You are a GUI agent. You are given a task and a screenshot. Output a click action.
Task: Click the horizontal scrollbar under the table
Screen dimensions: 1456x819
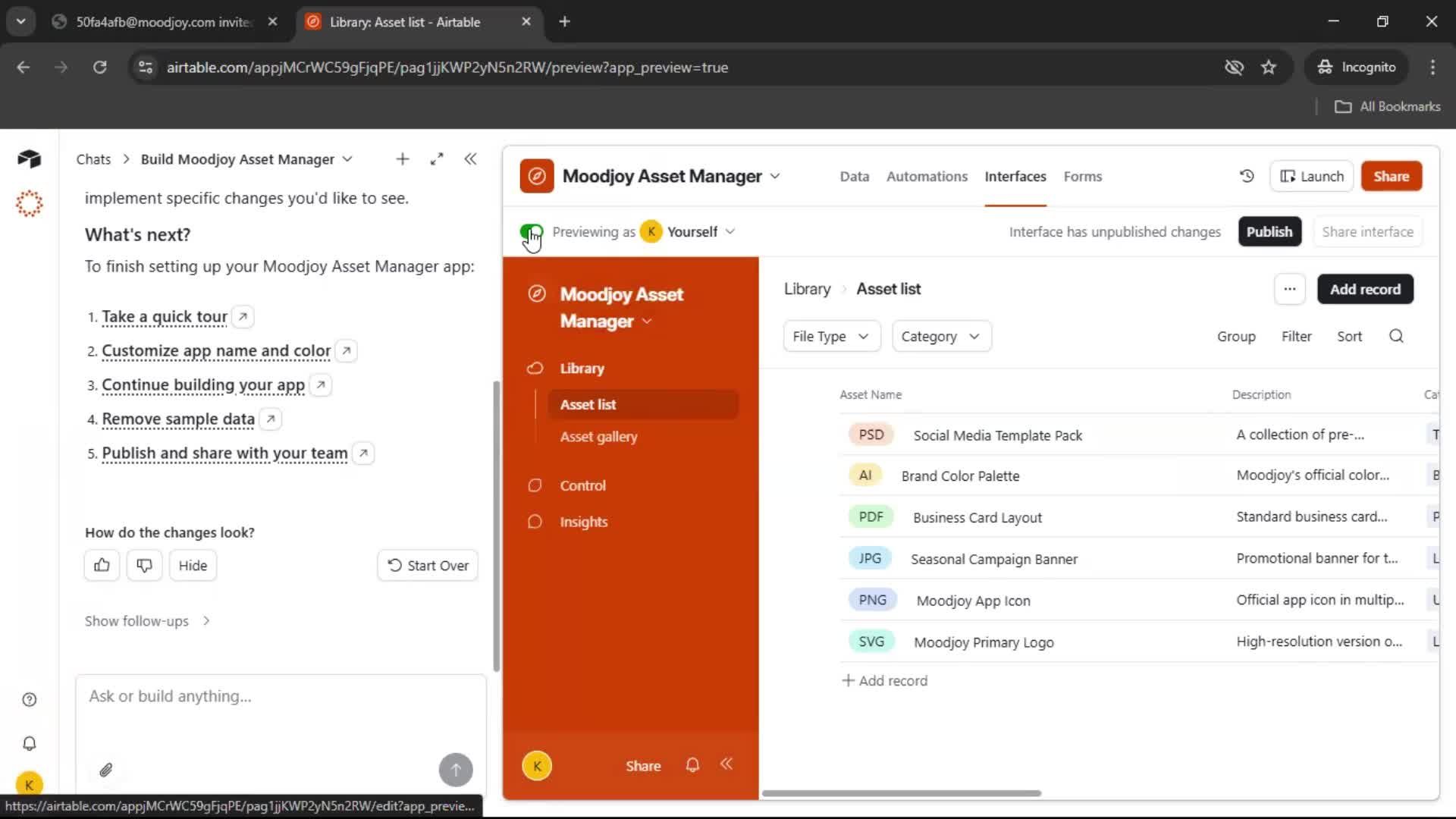pyautogui.click(x=901, y=793)
